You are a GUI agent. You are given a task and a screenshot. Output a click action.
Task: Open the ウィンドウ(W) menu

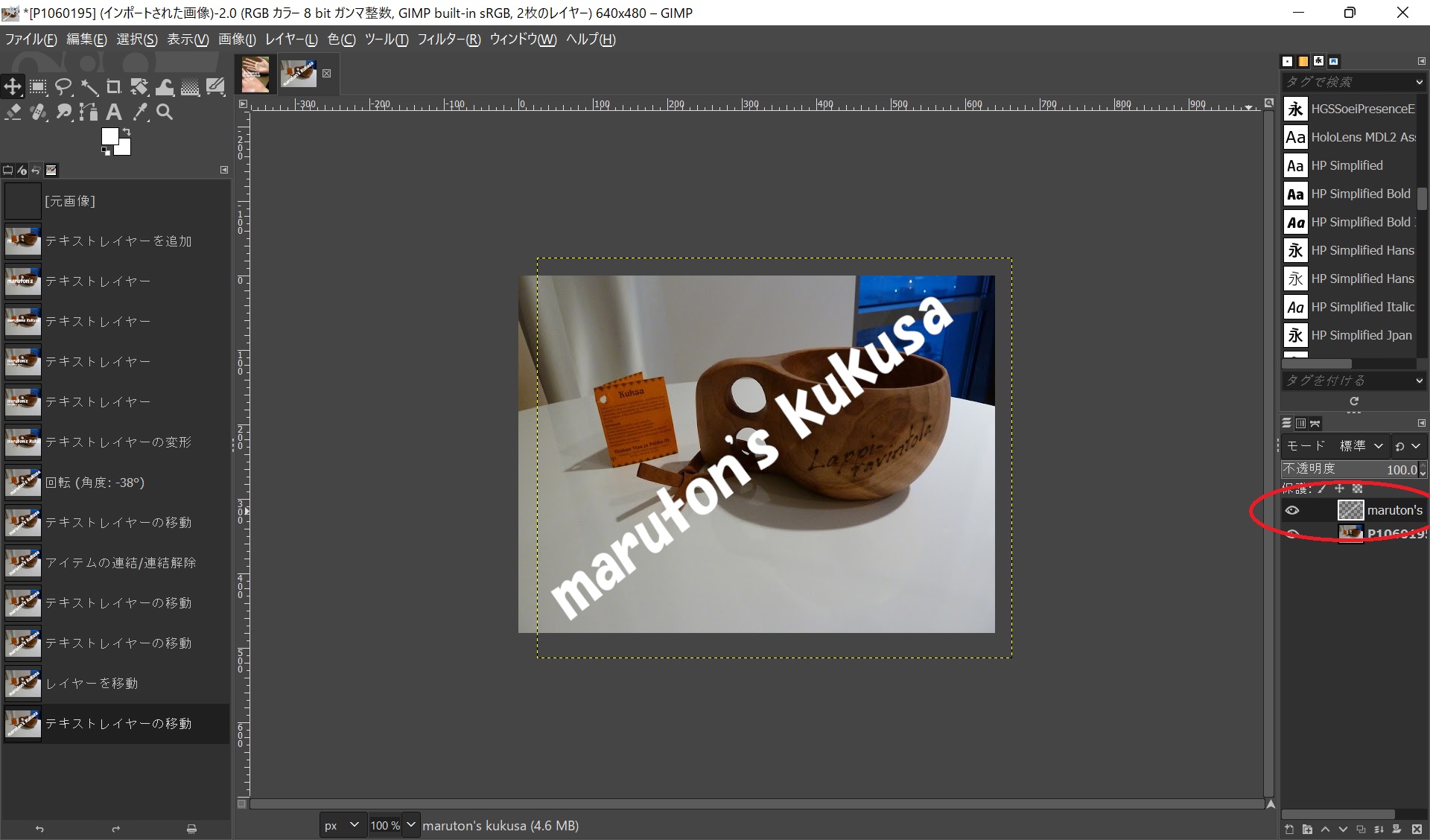pyautogui.click(x=523, y=39)
